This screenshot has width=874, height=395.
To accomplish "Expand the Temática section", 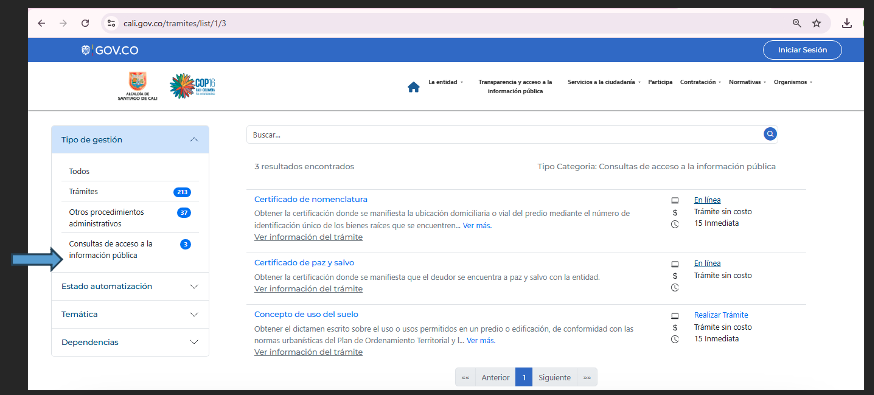I will pyautogui.click(x=130, y=314).
